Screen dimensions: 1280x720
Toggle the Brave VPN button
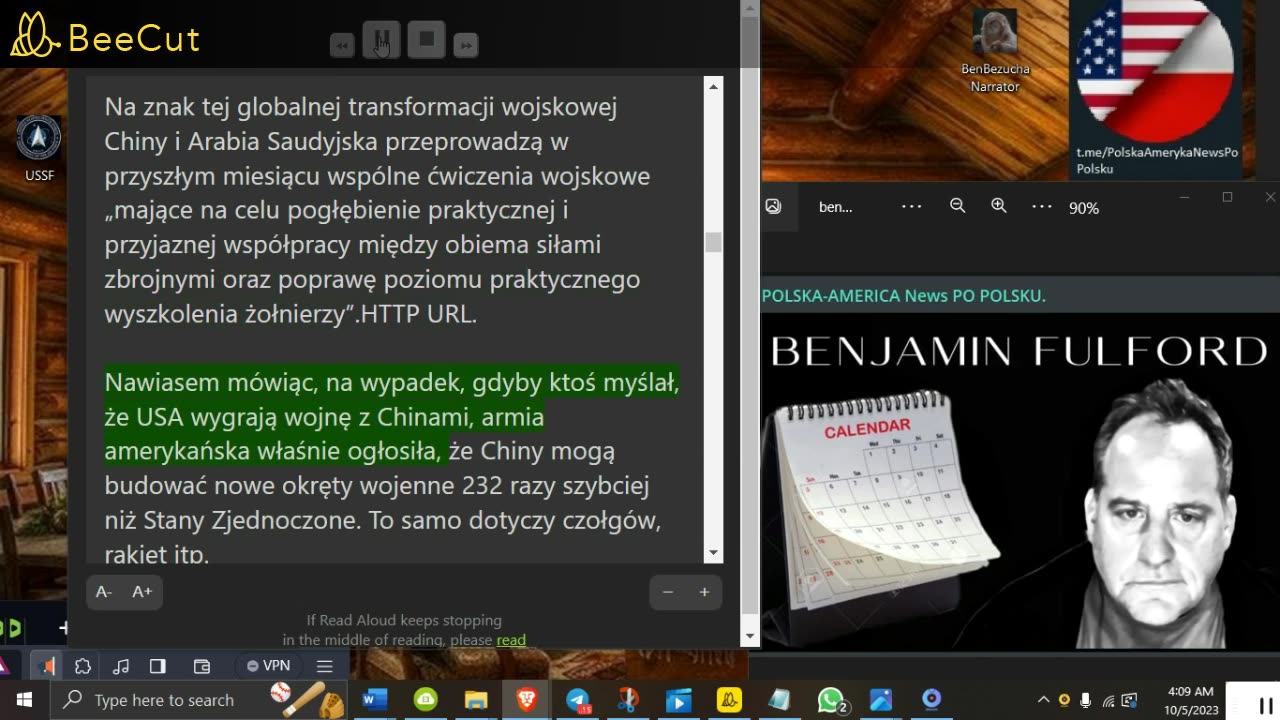[268, 666]
